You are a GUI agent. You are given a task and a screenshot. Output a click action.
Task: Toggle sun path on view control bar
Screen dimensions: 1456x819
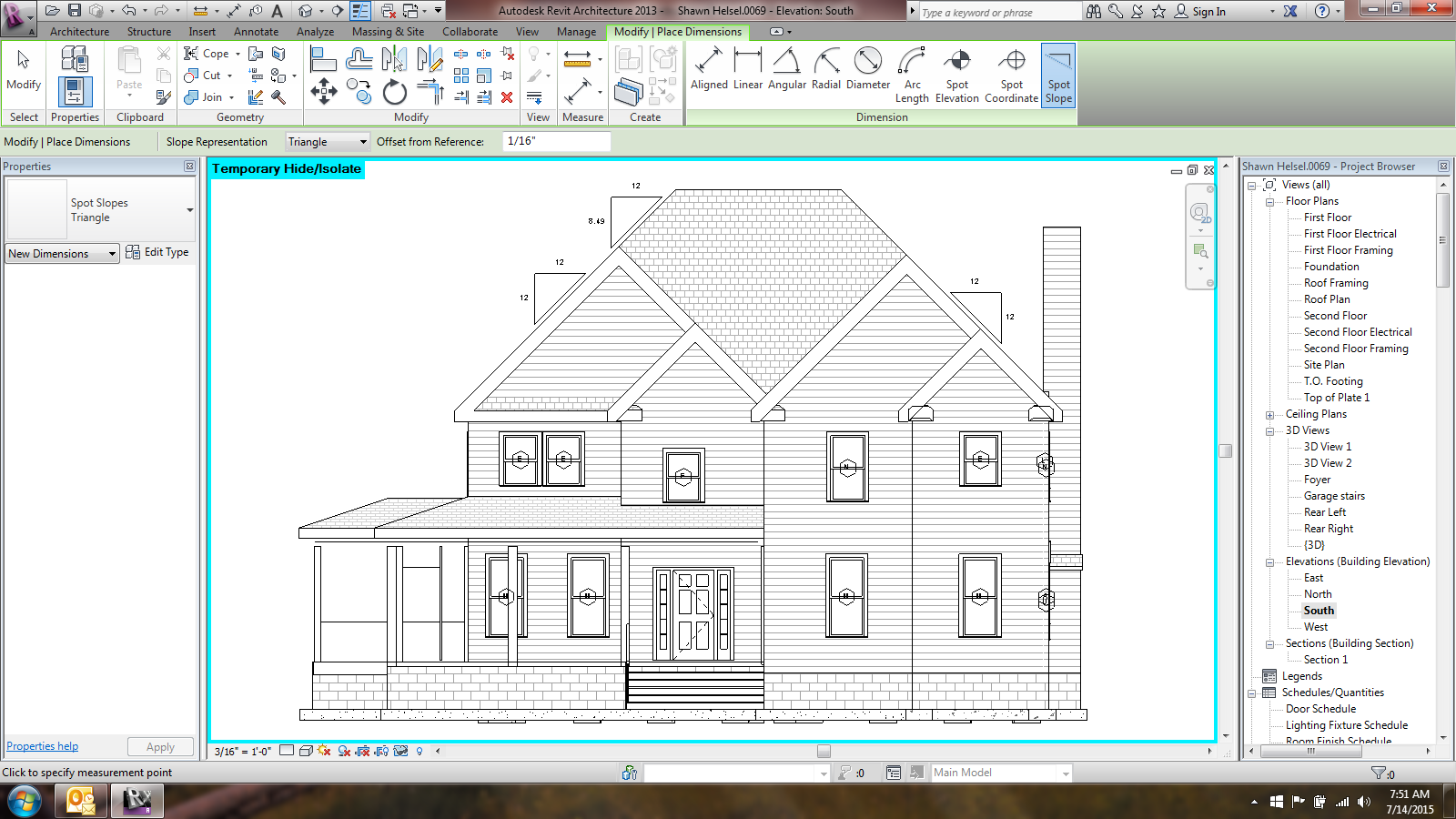click(x=323, y=751)
